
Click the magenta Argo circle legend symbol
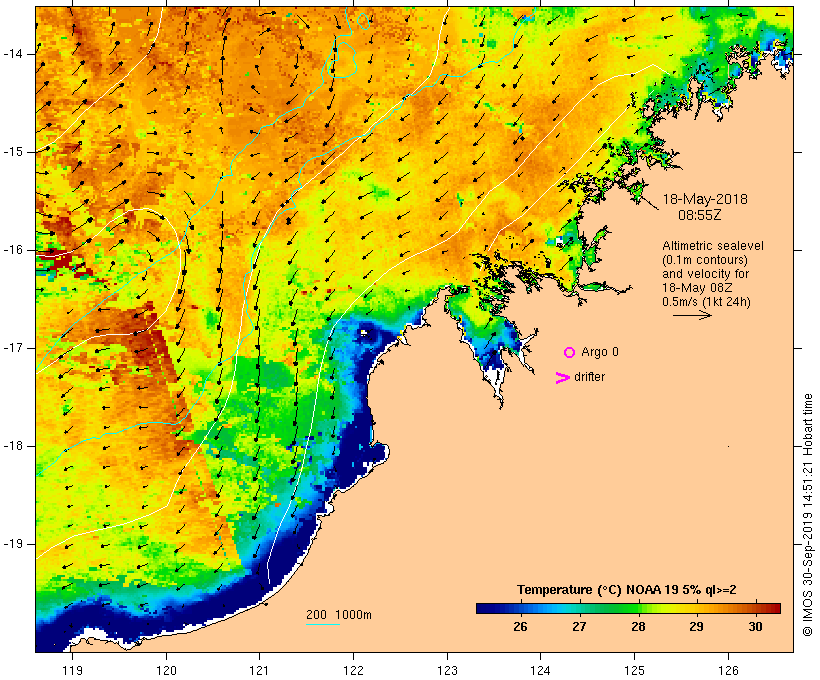tap(570, 353)
